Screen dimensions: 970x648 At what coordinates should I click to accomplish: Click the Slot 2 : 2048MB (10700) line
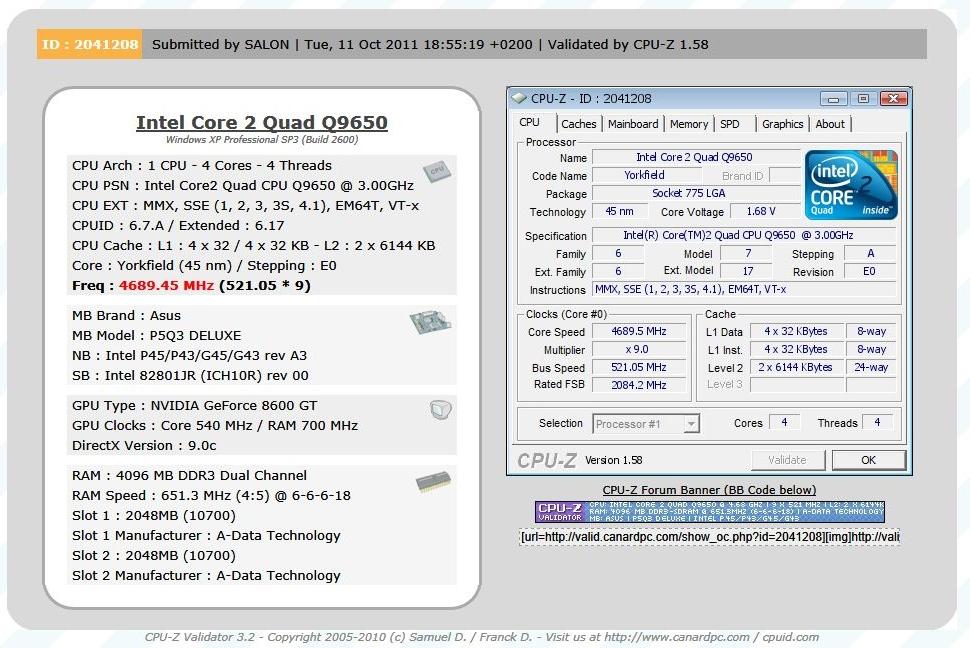point(153,555)
